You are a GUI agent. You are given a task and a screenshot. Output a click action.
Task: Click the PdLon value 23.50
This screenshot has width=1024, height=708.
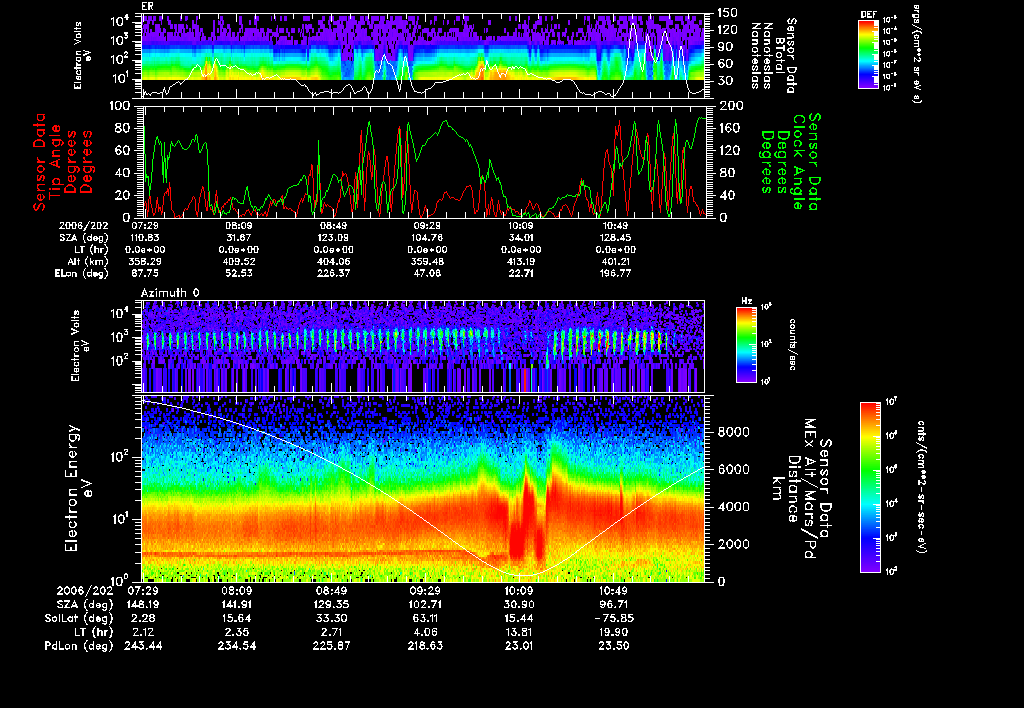pos(613,645)
